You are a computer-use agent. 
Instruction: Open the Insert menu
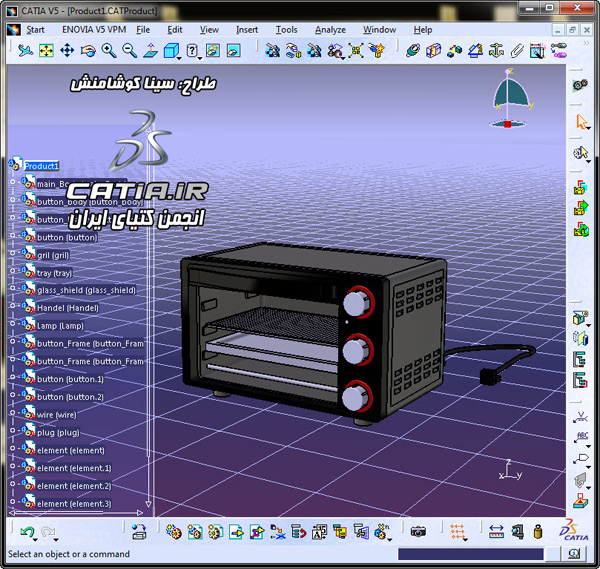pyautogui.click(x=247, y=30)
